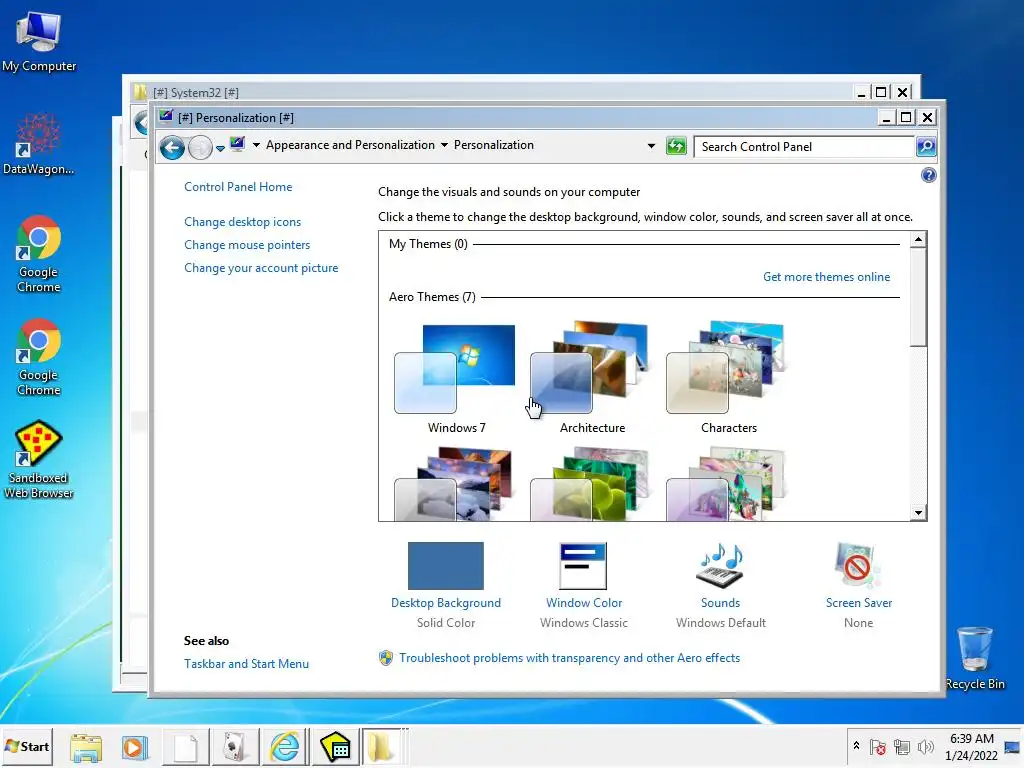The height and width of the screenshot is (768, 1024).
Task: Open Taskbar and Start Menu link
Action: tap(246, 664)
